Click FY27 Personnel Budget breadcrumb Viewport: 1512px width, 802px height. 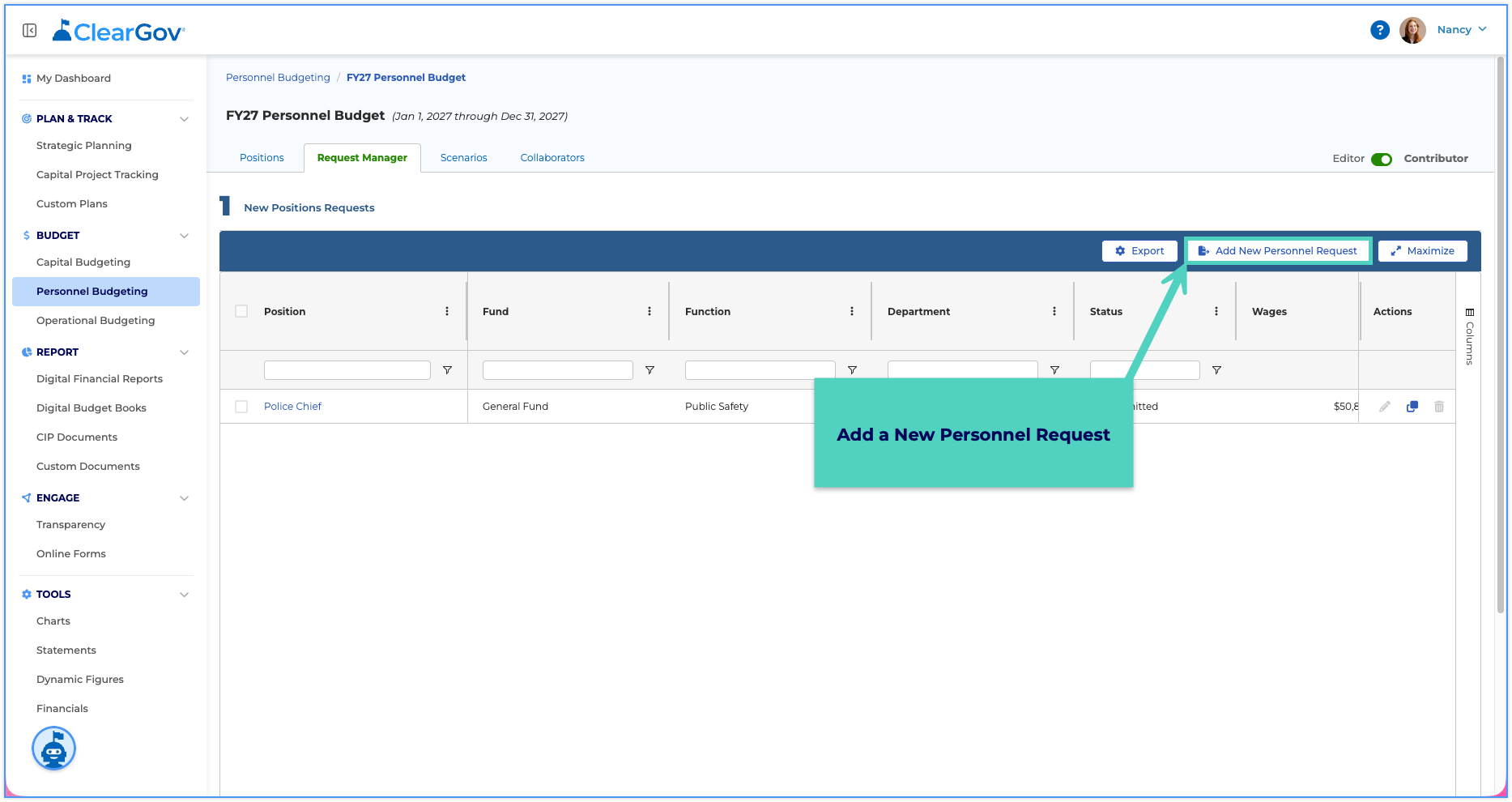click(406, 78)
